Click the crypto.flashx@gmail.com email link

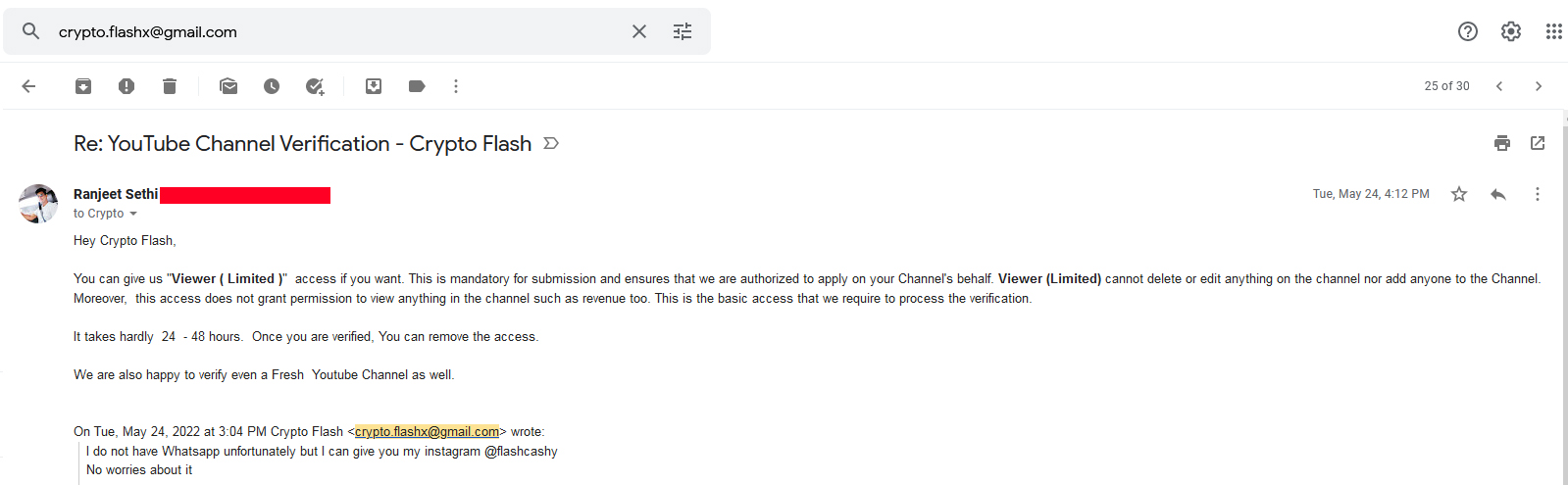427,431
